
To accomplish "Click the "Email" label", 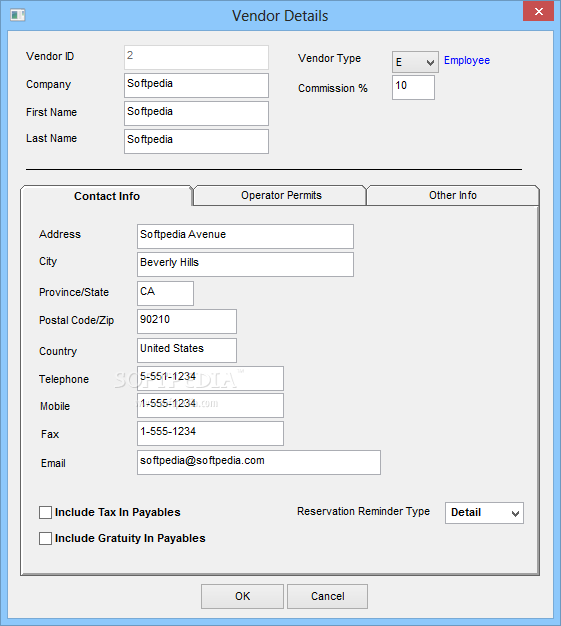I will coord(53,463).
